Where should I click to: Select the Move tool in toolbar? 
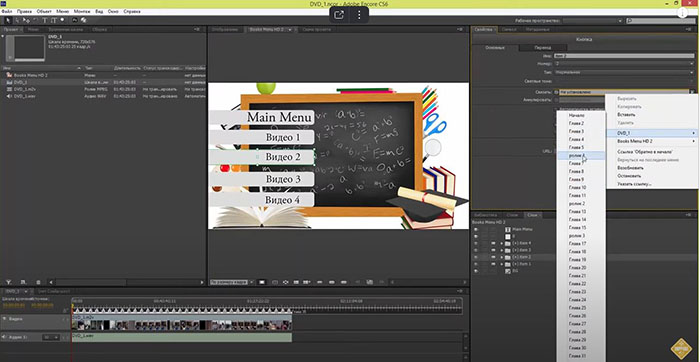(26, 20)
